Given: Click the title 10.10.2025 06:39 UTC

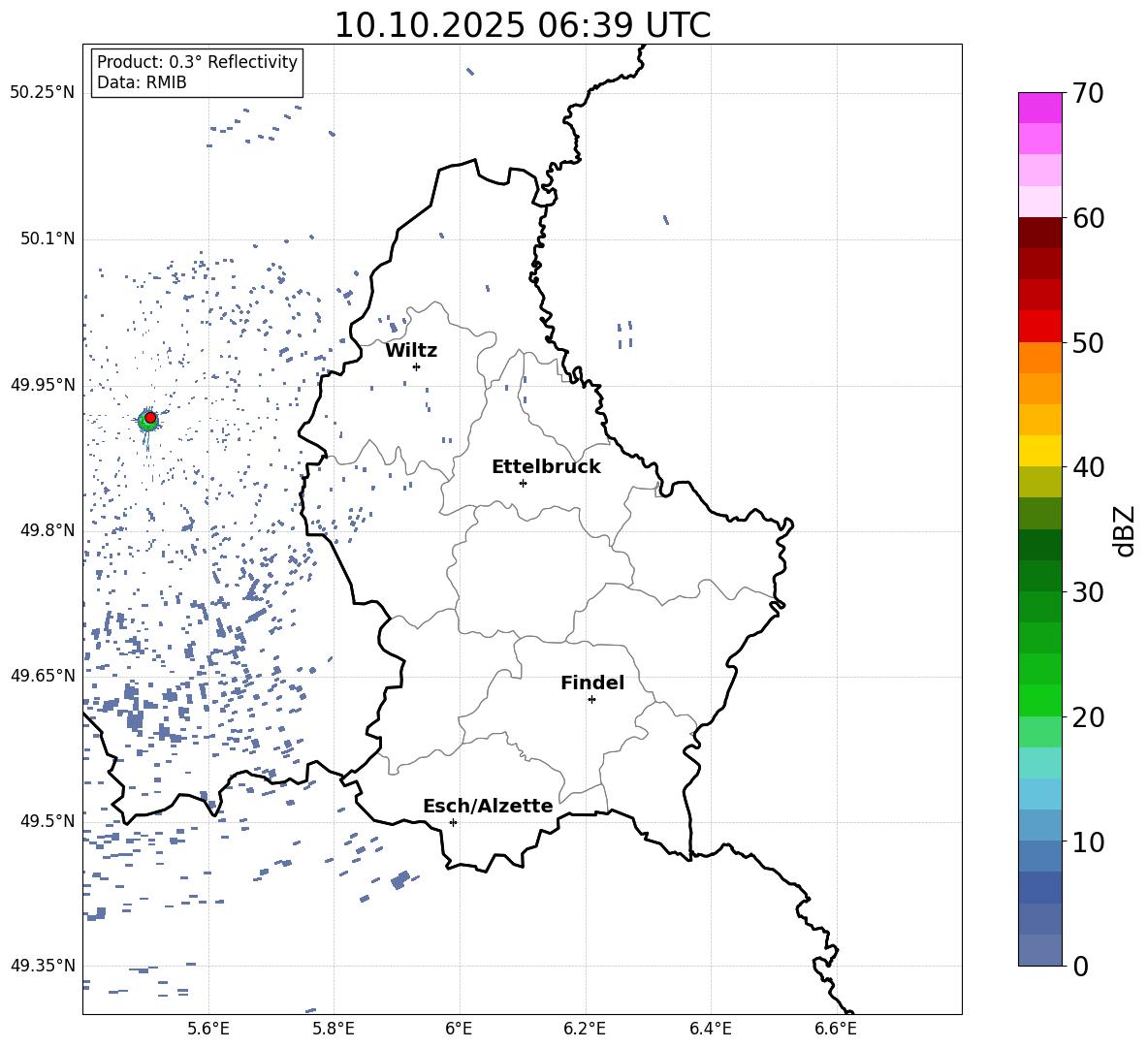Looking at the screenshot, I should point(523,25).
